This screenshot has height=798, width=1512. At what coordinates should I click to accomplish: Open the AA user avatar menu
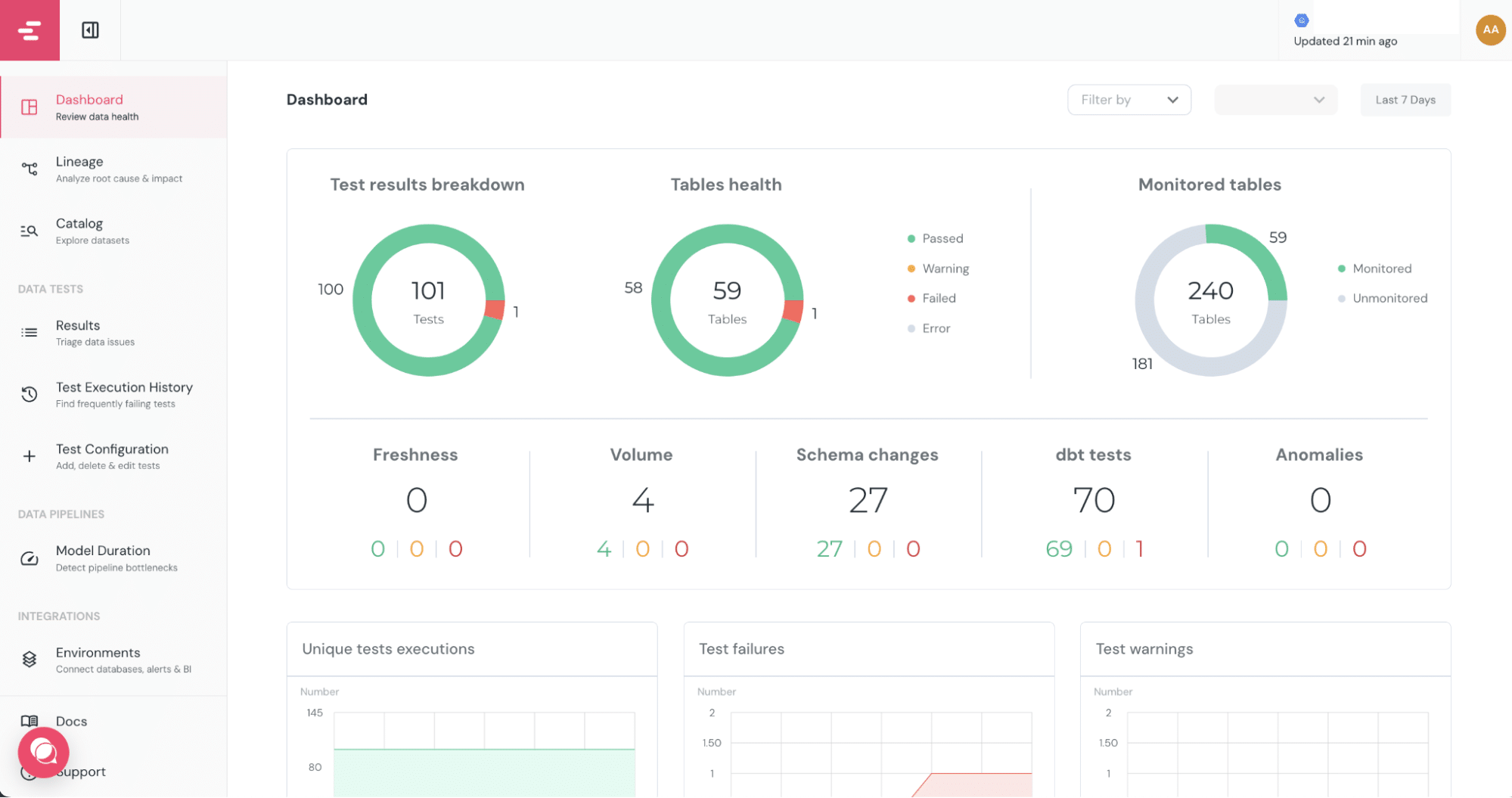[x=1489, y=30]
